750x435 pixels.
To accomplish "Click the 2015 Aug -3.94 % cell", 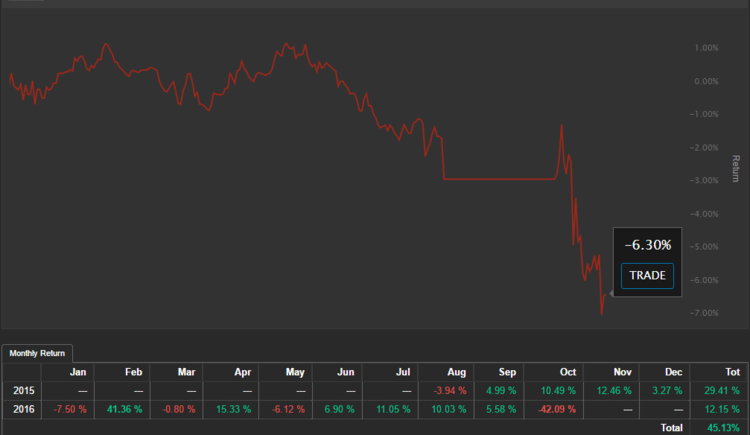I will 446,391.
